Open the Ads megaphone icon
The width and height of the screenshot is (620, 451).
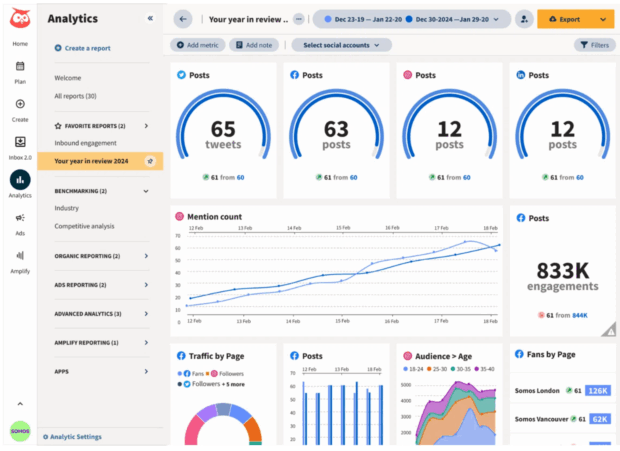point(20,218)
